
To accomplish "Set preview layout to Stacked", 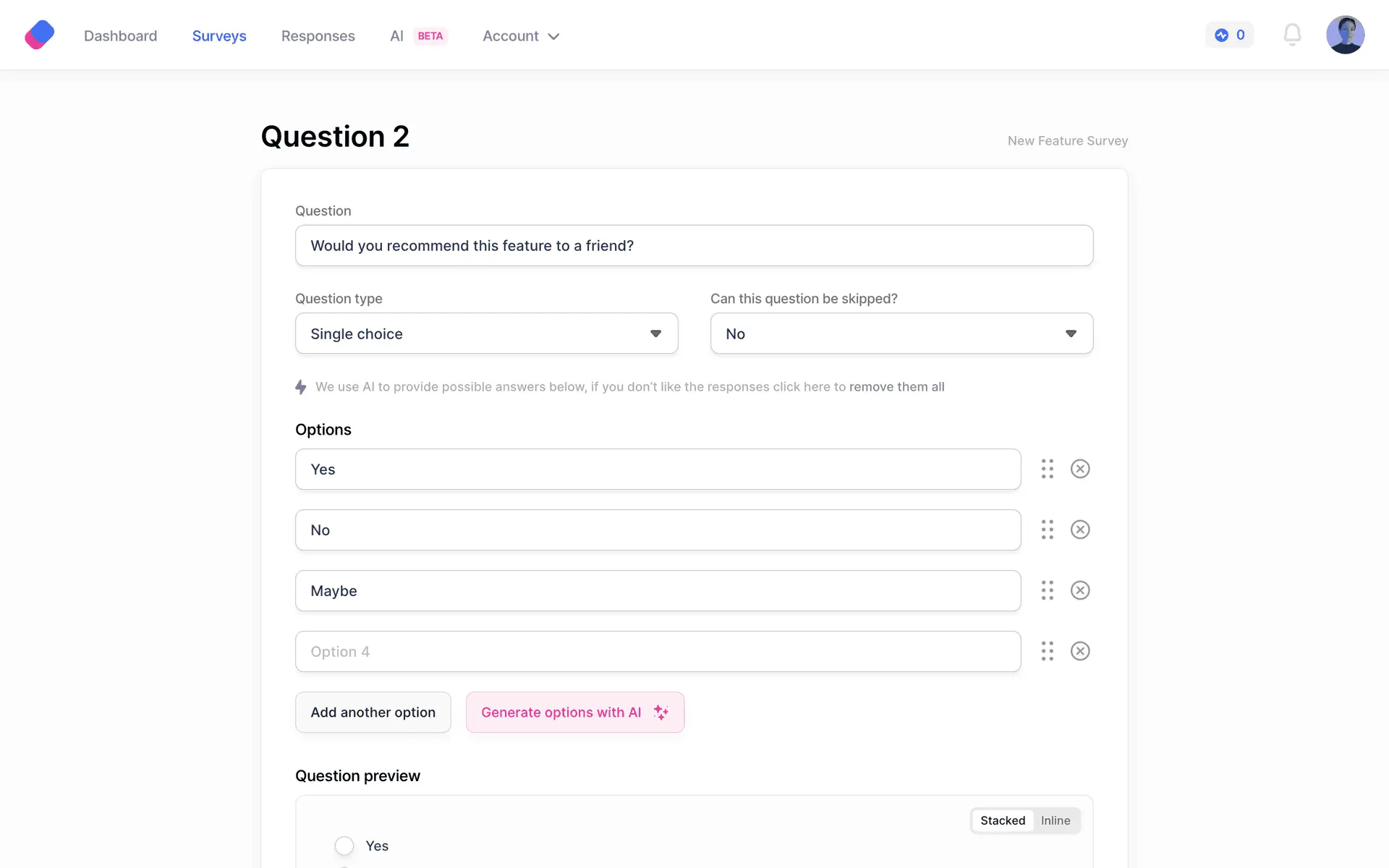I will 1003,820.
